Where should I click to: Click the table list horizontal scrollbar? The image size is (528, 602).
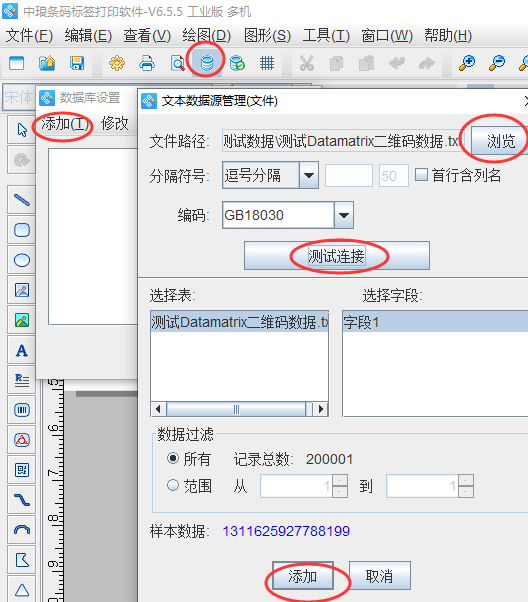click(x=240, y=409)
